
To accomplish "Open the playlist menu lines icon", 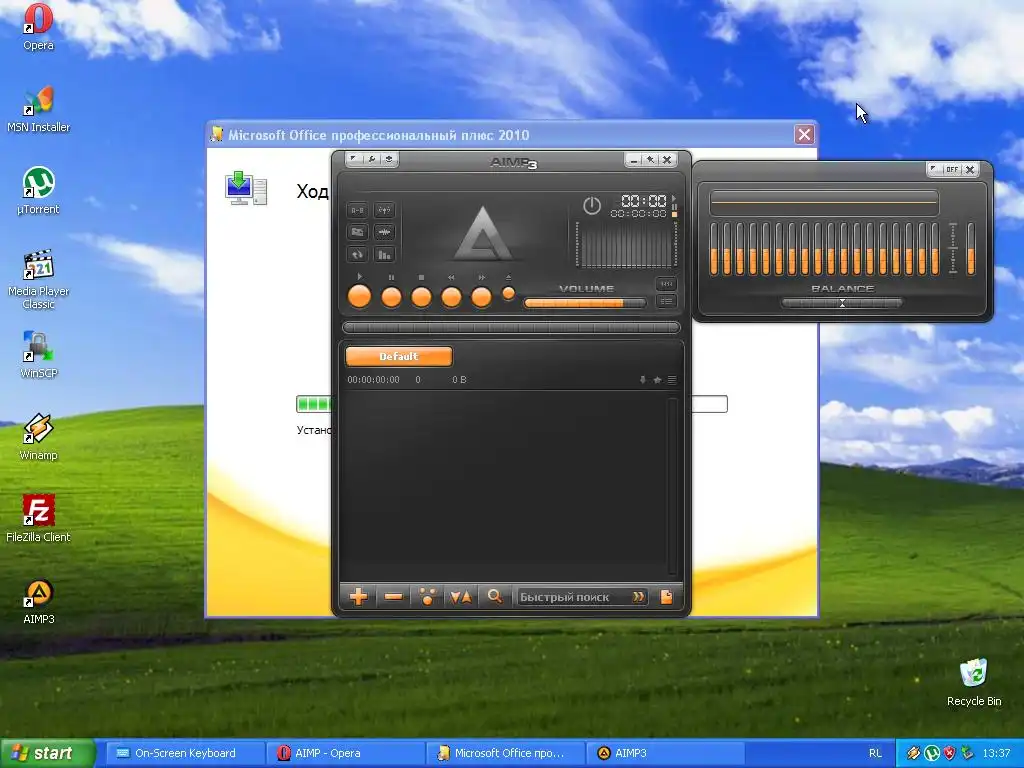I will (x=672, y=379).
